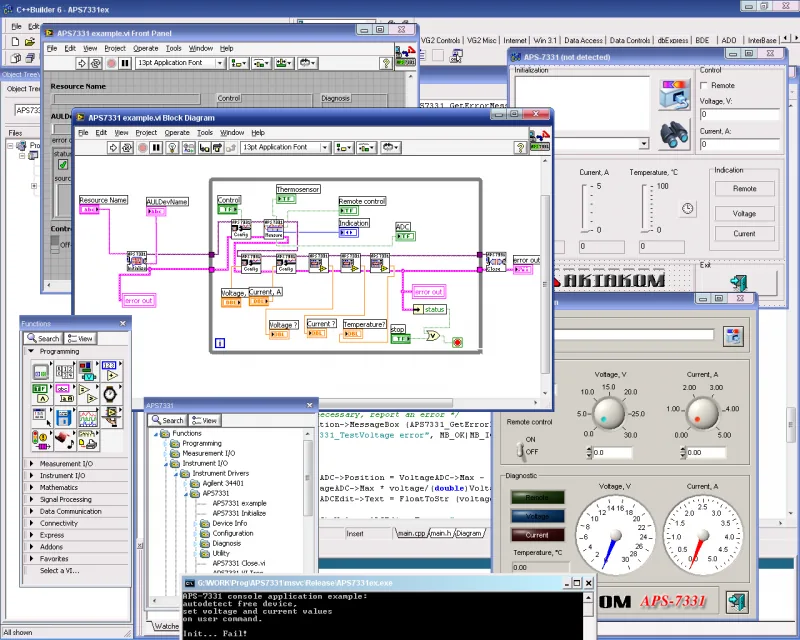Click the stop boolean terminal in diagram
800x640 pixels.
[x=401, y=338]
